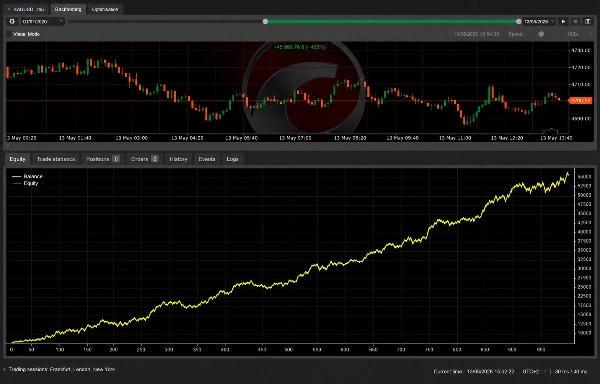The height and width of the screenshot is (384, 600).
Task: Enable the Visual Mode checkbox
Action: 9,34
